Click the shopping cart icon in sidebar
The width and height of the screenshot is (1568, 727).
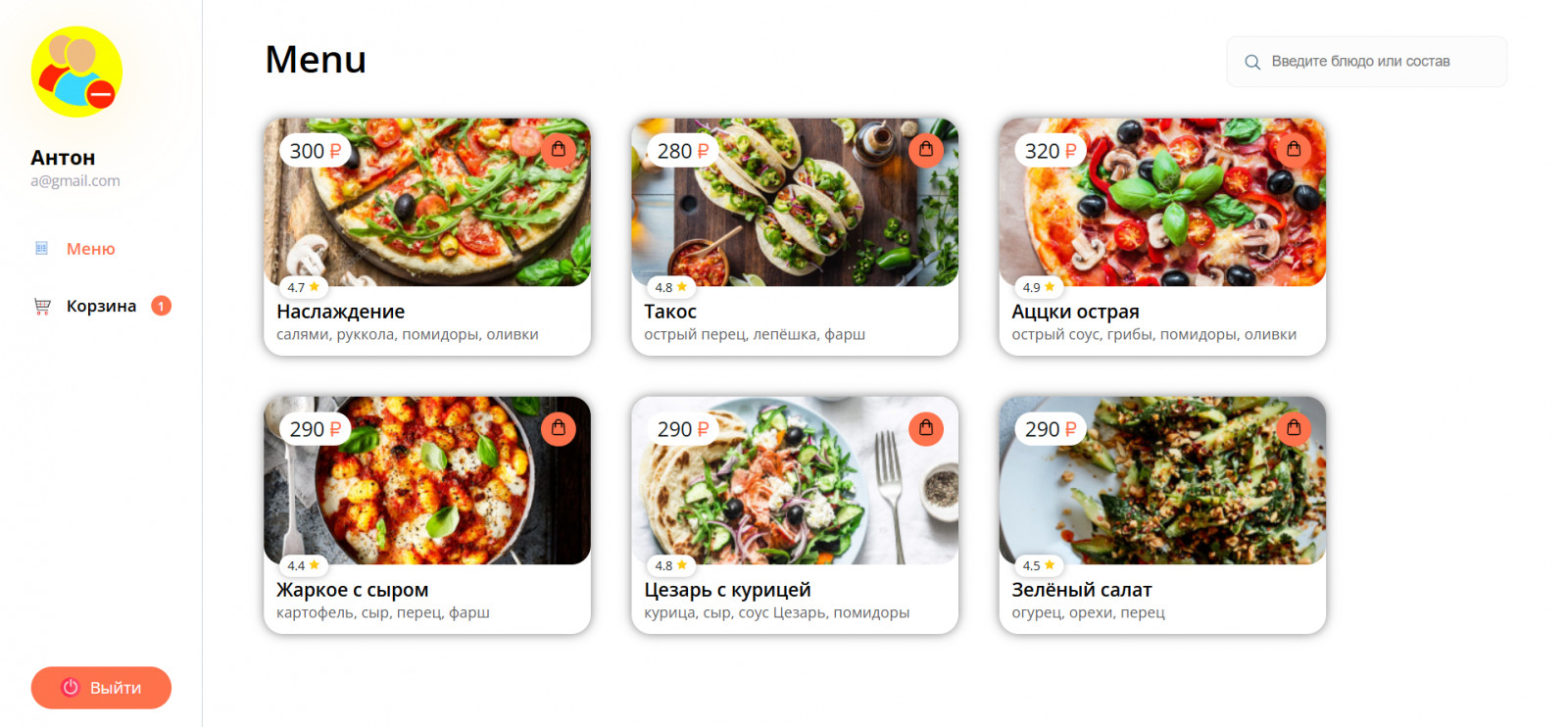click(42, 307)
